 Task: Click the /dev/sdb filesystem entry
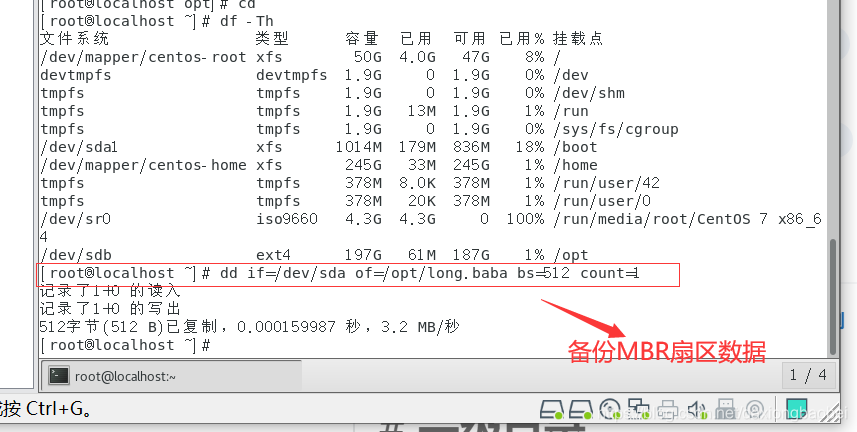75,255
